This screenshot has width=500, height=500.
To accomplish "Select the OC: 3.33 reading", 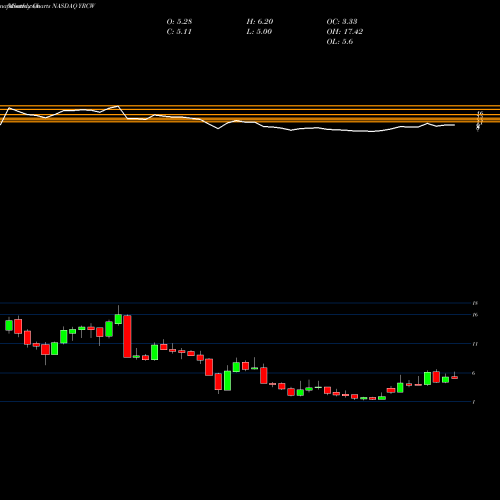I will (342, 22).
